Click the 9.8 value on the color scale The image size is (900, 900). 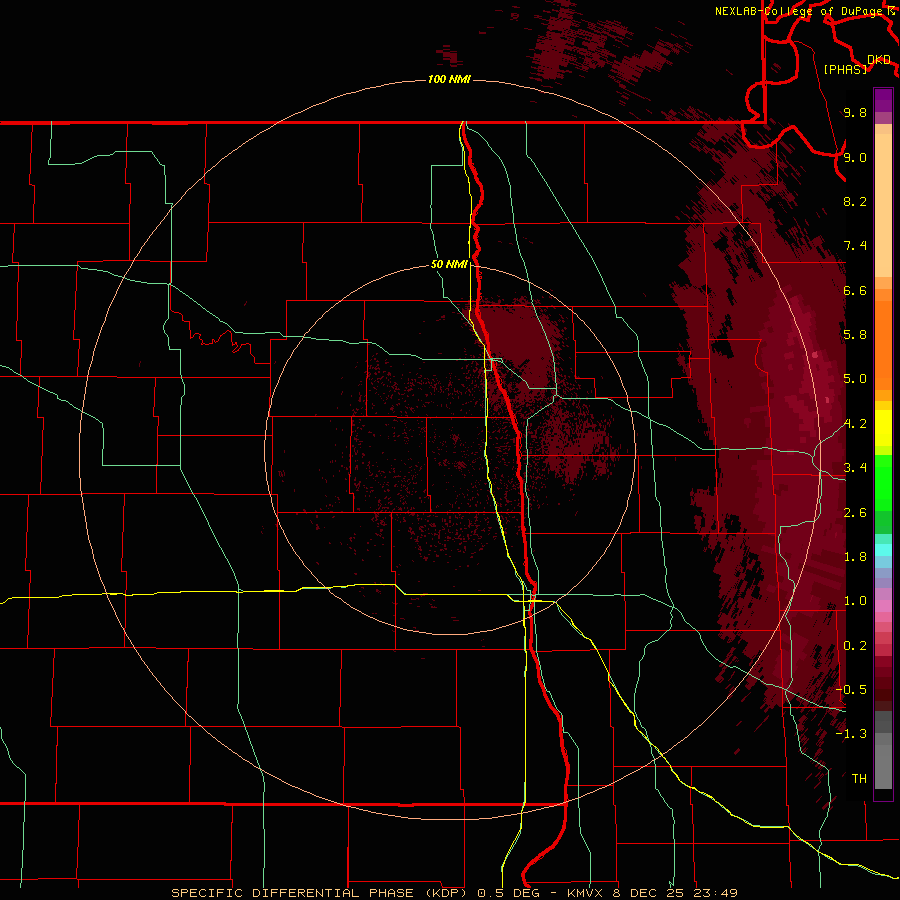[855, 113]
